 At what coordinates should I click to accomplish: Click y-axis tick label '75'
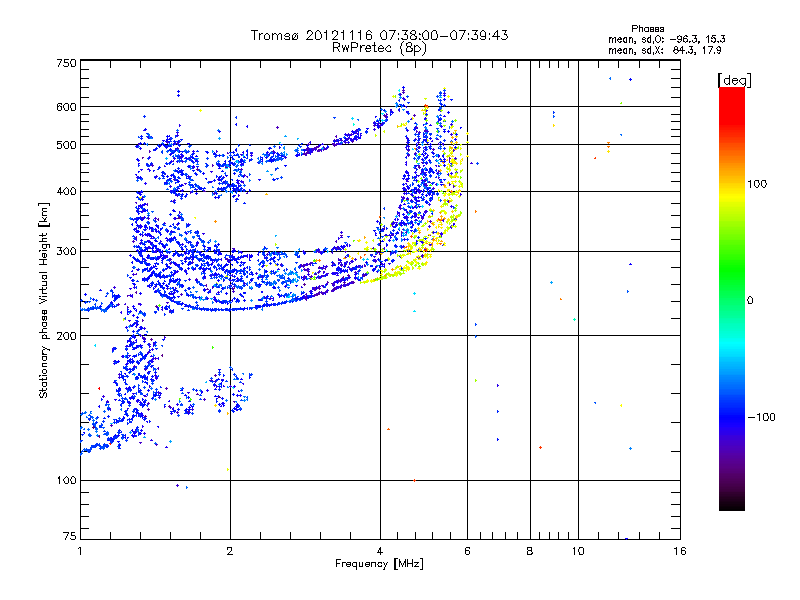click(x=70, y=536)
